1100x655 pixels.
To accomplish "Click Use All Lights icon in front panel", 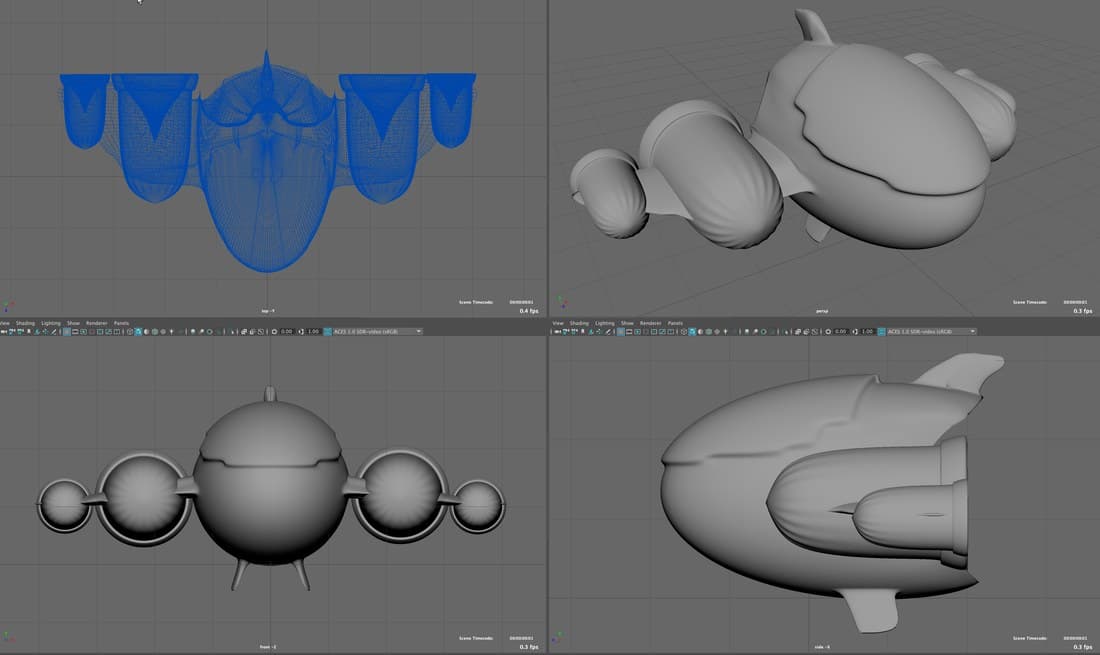I will (171, 332).
